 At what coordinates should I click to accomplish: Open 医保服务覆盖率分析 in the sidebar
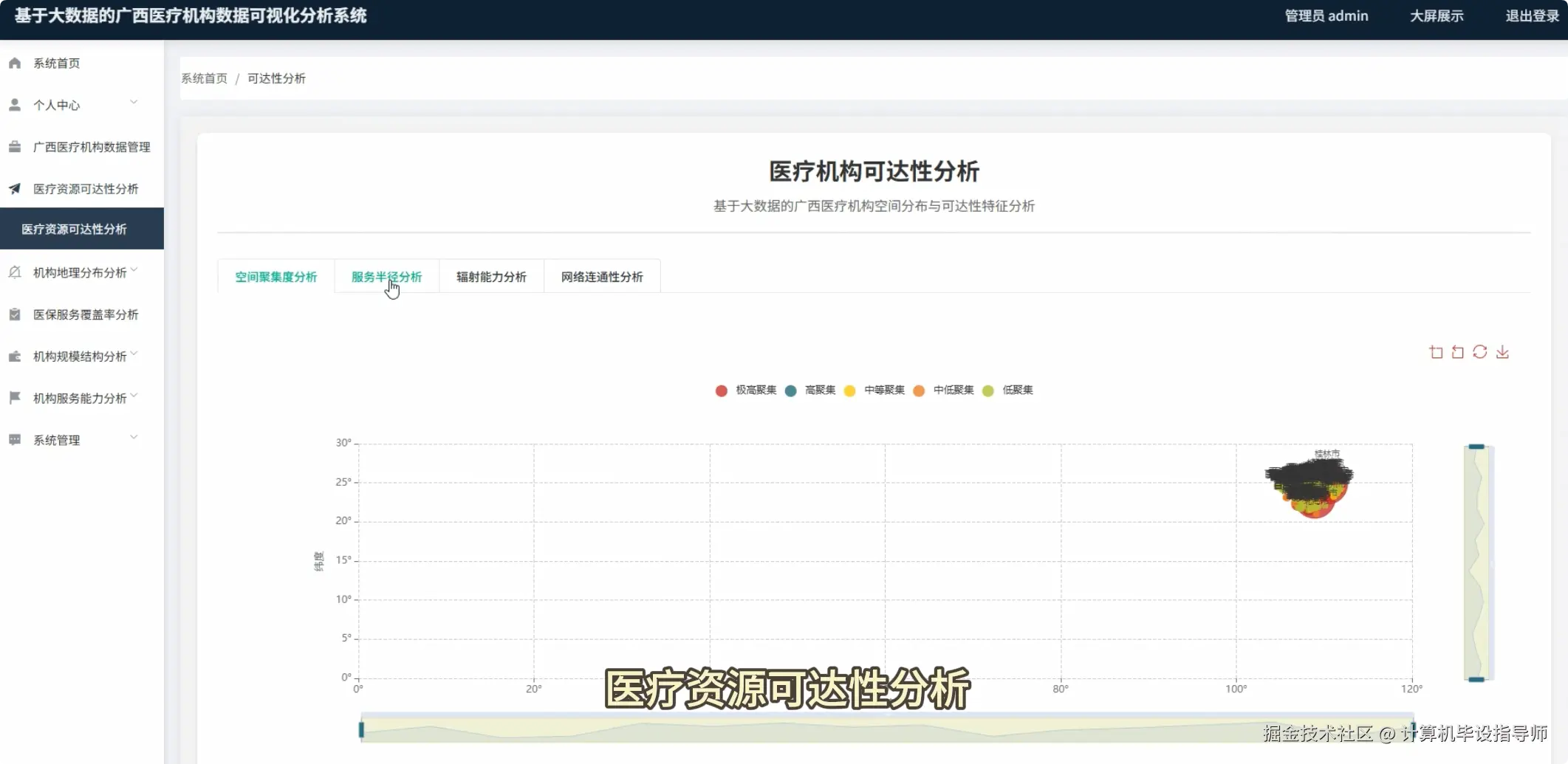(82, 314)
